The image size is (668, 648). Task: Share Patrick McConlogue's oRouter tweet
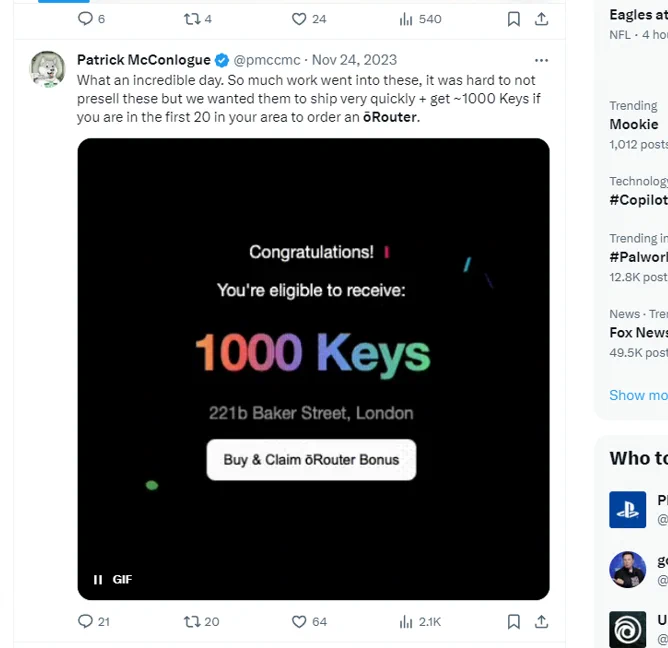pyautogui.click(x=541, y=622)
